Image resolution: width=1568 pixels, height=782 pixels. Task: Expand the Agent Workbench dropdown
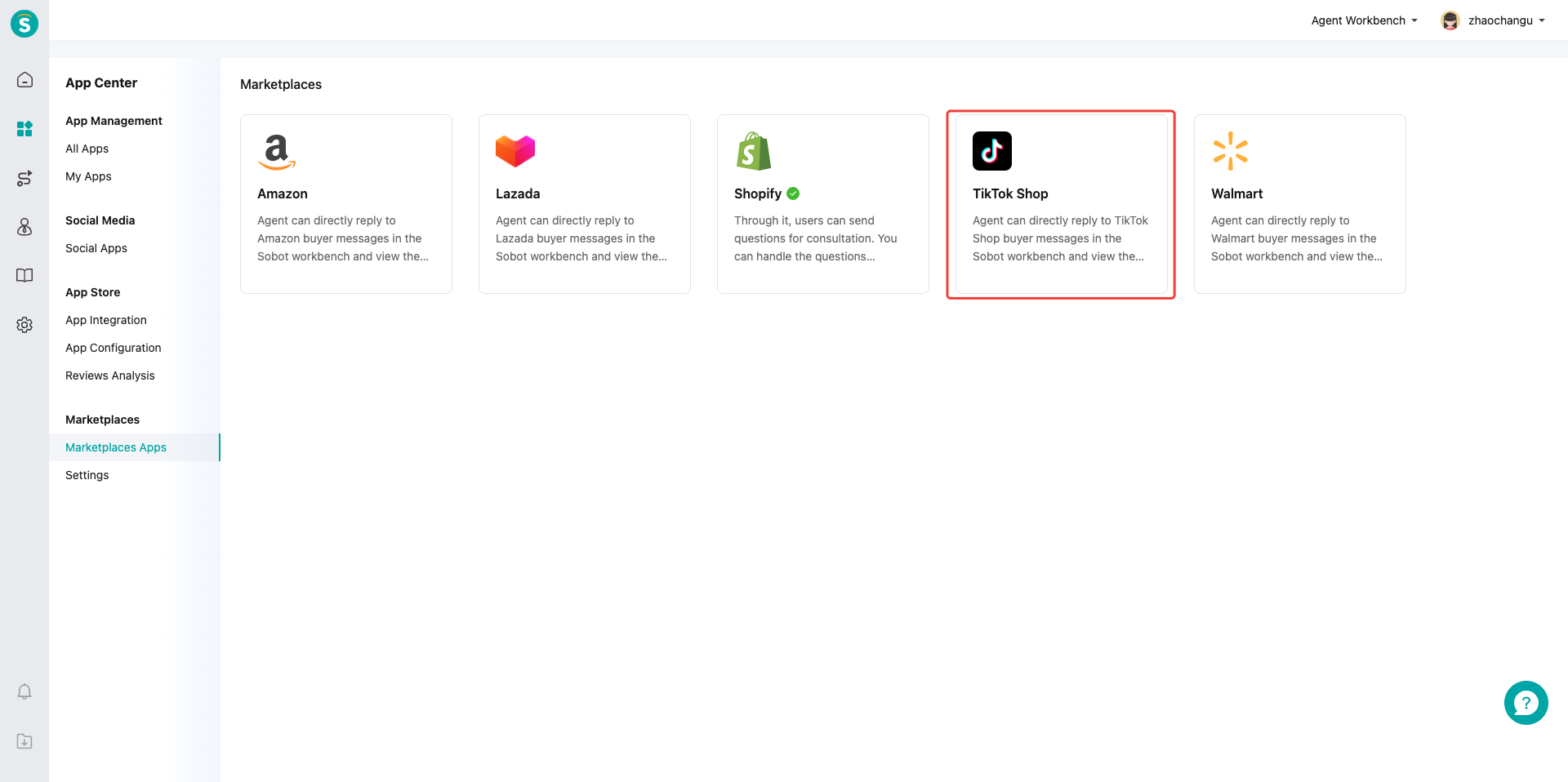tap(1364, 20)
